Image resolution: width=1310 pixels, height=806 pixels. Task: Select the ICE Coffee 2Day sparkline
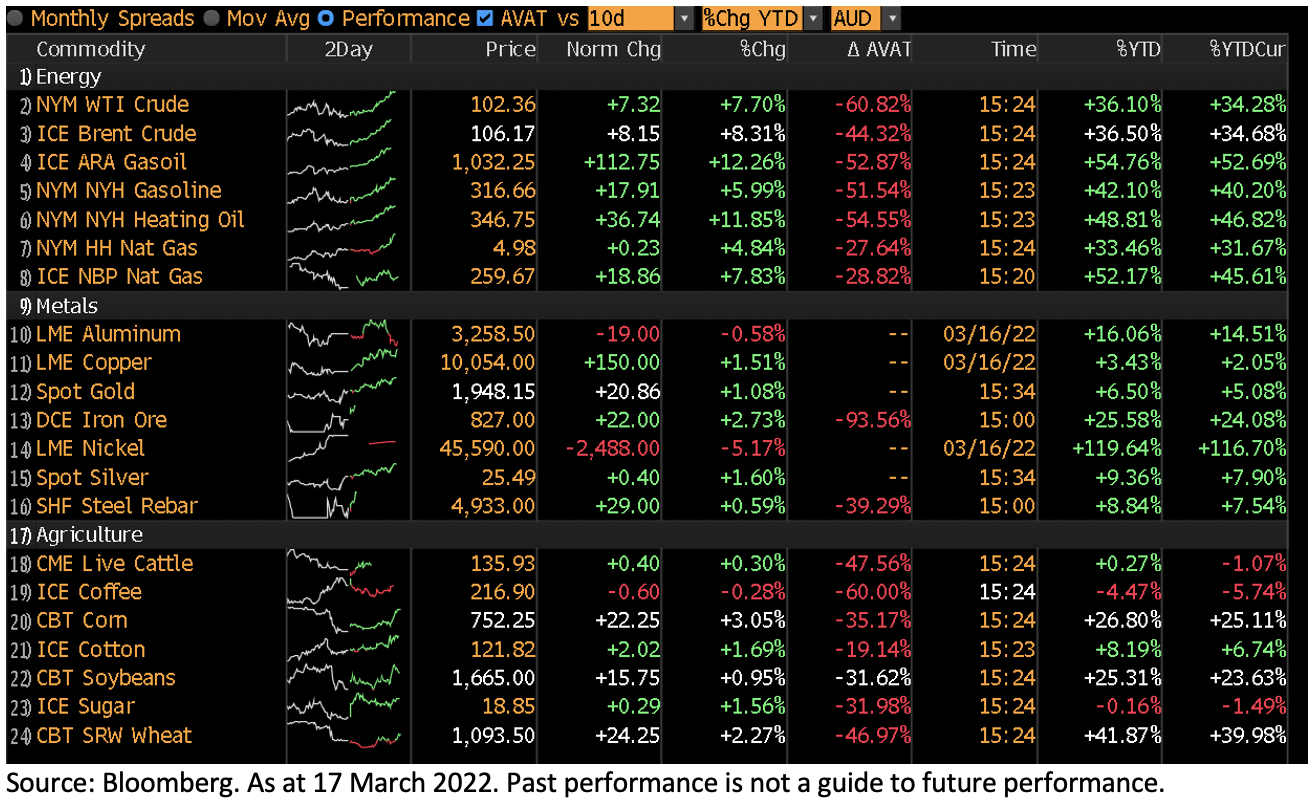(341, 592)
